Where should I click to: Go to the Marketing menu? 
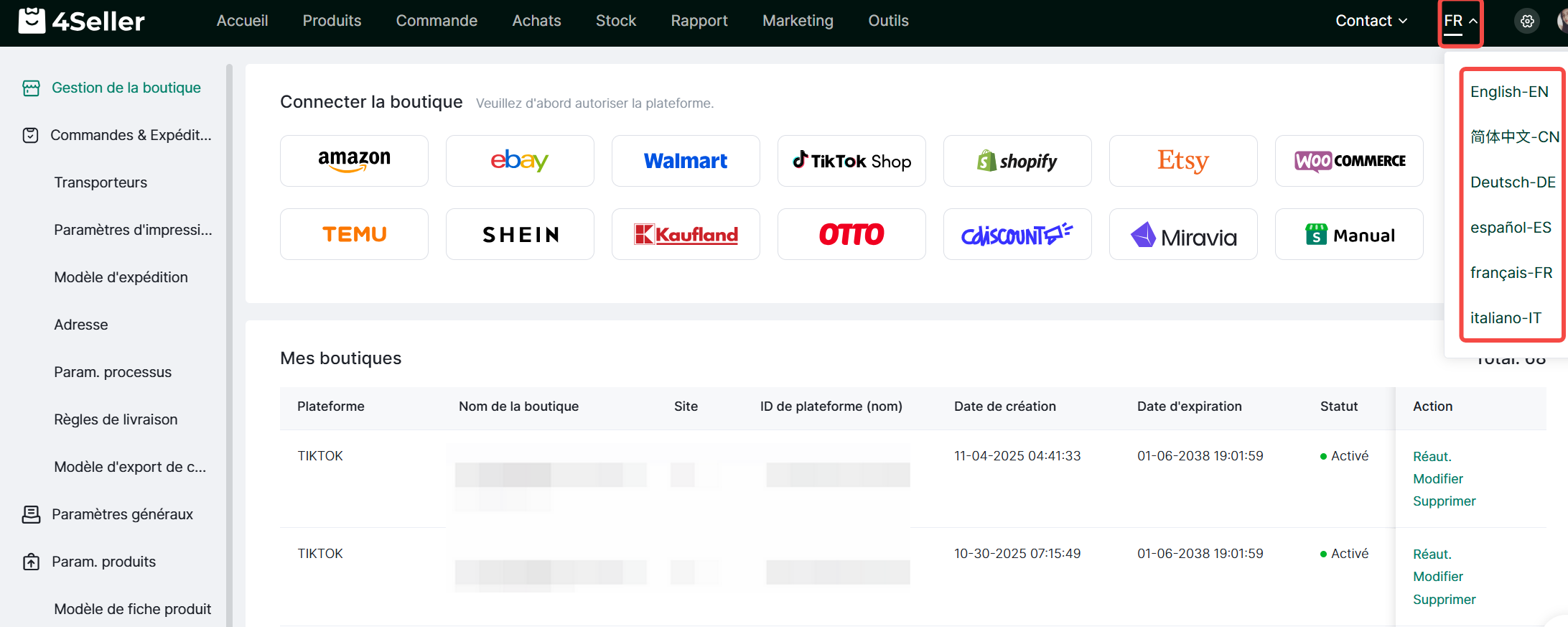coord(798,21)
